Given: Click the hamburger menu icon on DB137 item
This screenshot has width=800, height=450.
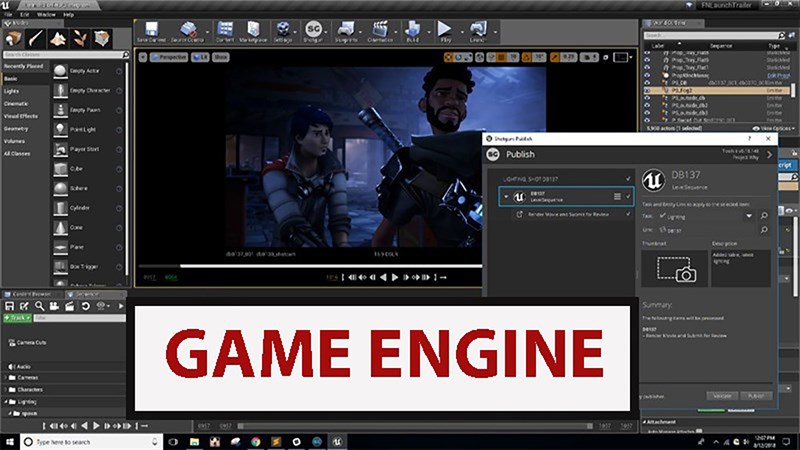Looking at the screenshot, I should [617, 196].
